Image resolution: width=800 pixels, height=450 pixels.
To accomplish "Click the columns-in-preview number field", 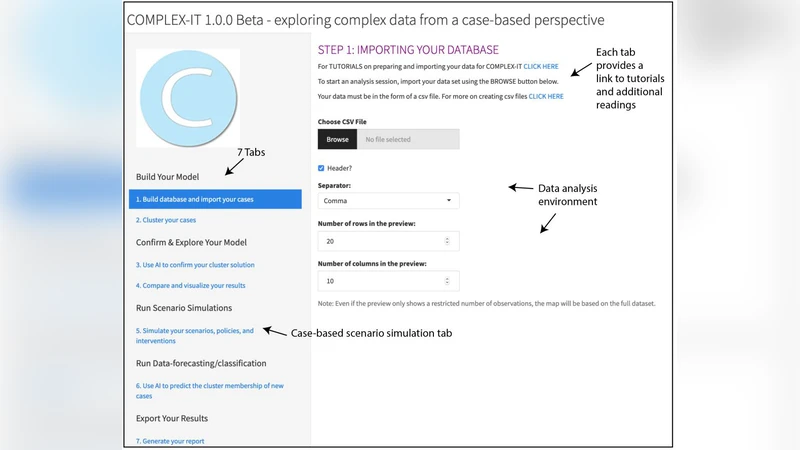I will 380,281.
